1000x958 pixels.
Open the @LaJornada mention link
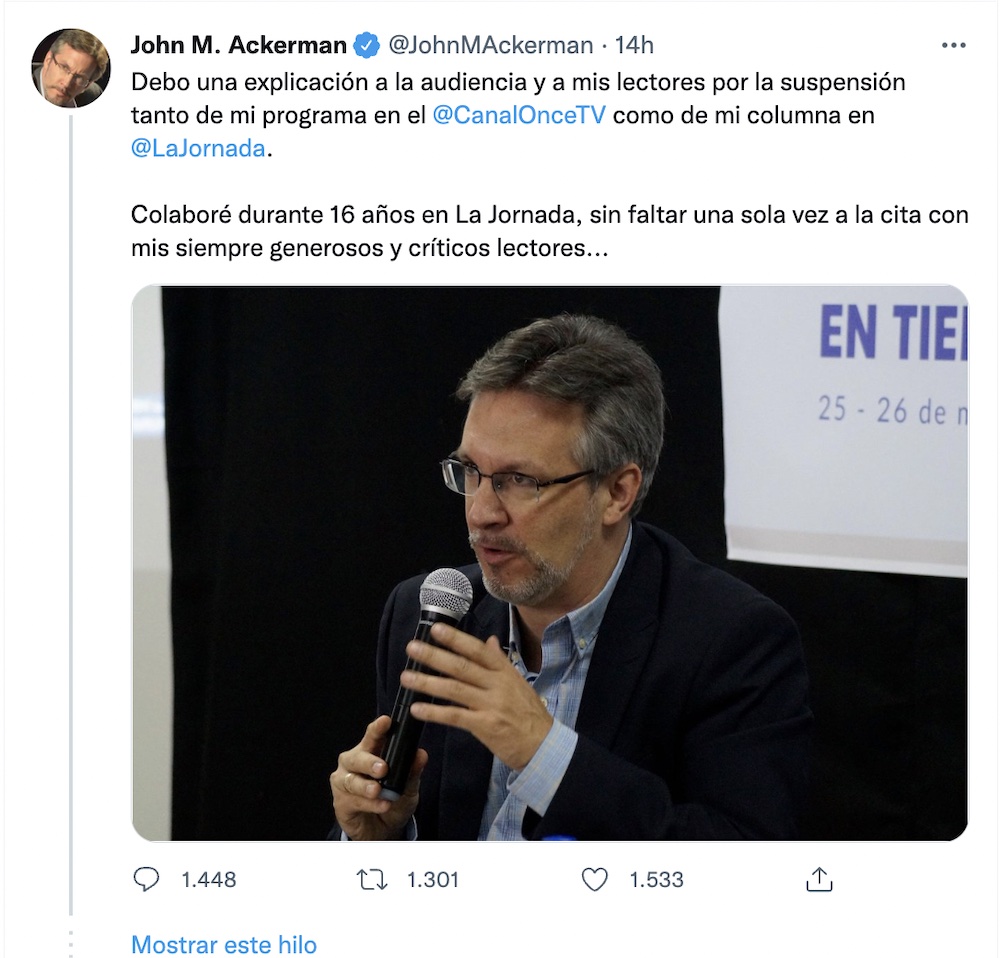(198, 148)
